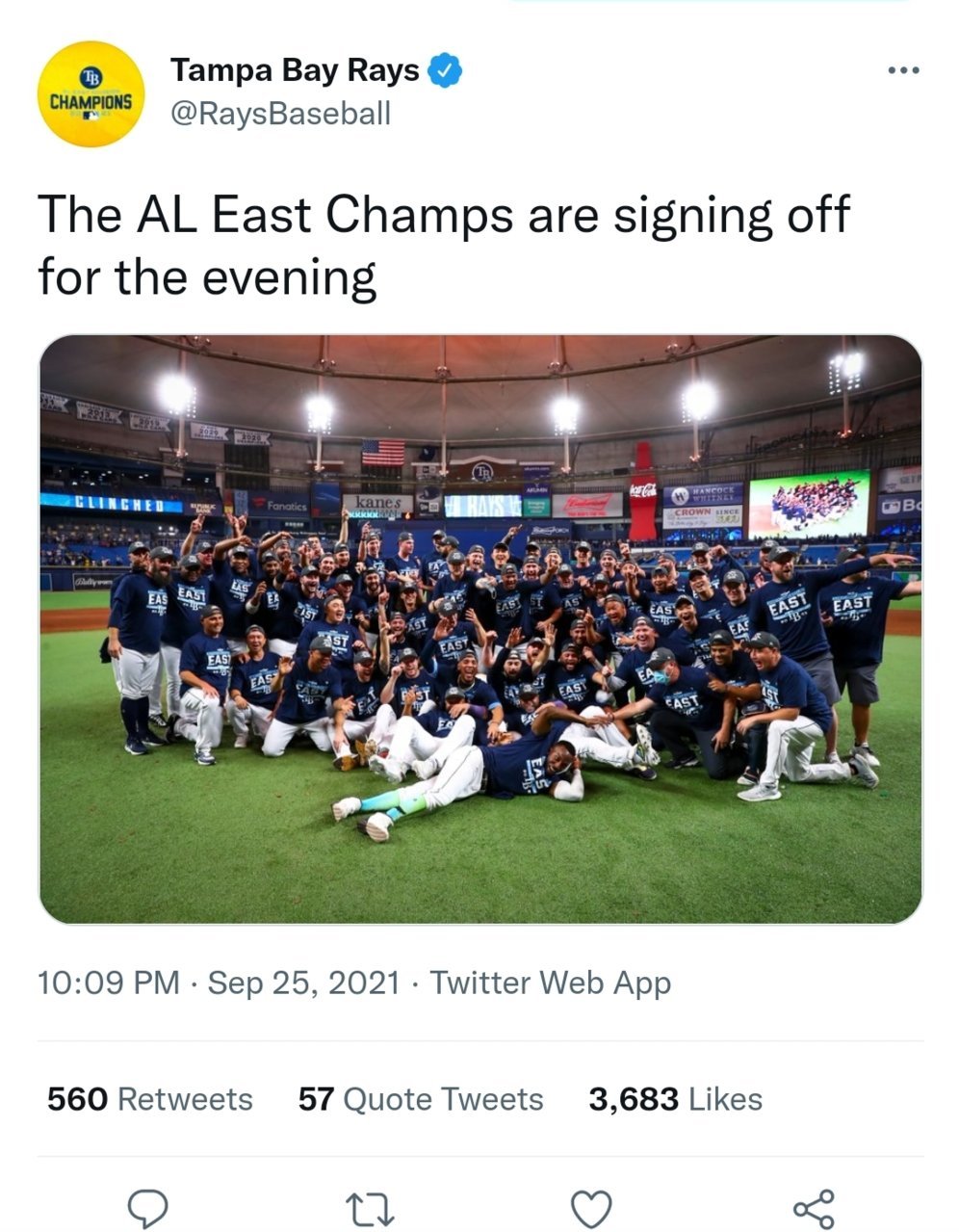This screenshot has height=1232, width=959.
Task: View the 560 Retweets list
Action: click(150, 1099)
